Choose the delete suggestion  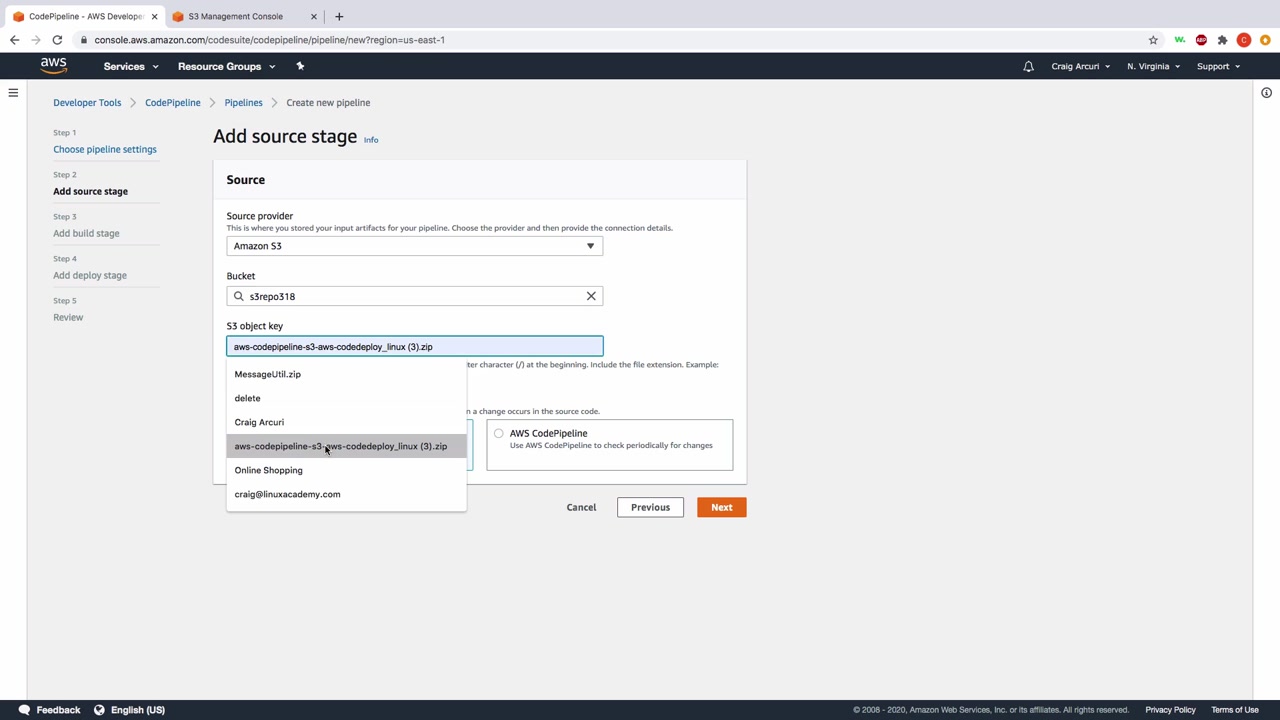pyautogui.click(x=346, y=398)
